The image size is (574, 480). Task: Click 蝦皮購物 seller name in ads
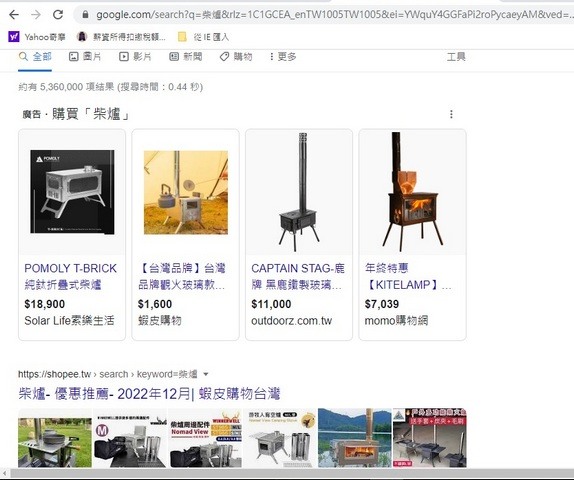coord(160,320)
